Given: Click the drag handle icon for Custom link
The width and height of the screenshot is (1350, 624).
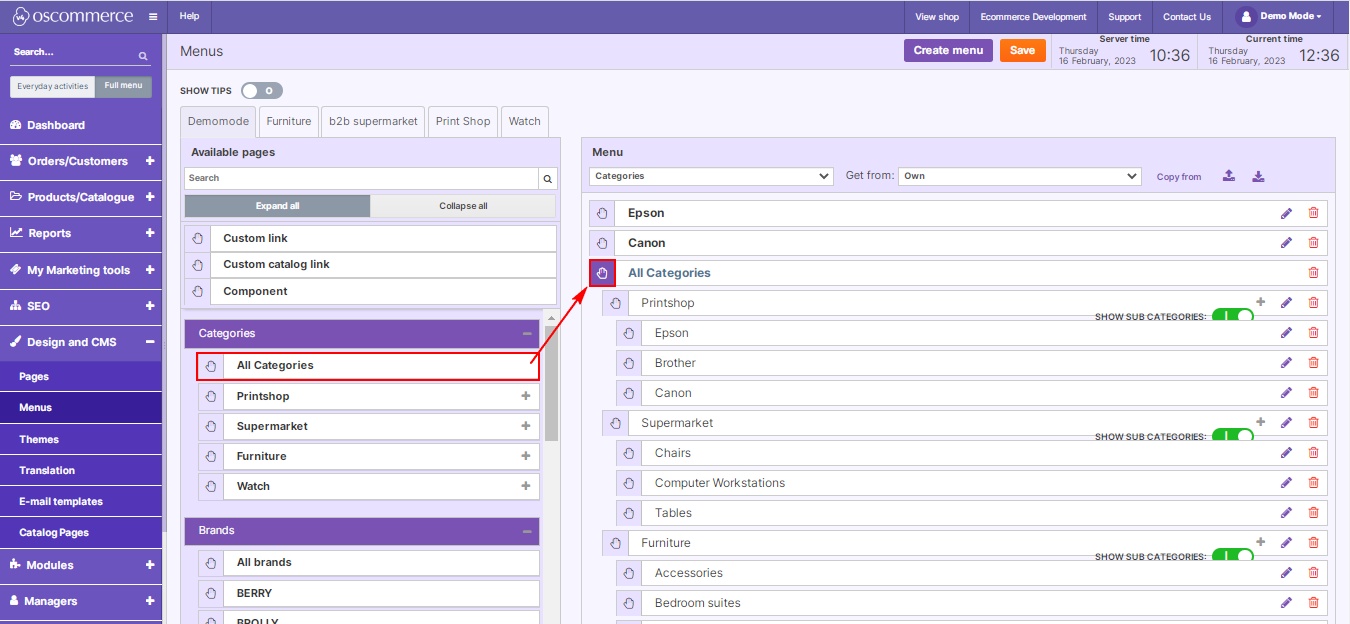Looking at the screenshot, I should 197,239.
